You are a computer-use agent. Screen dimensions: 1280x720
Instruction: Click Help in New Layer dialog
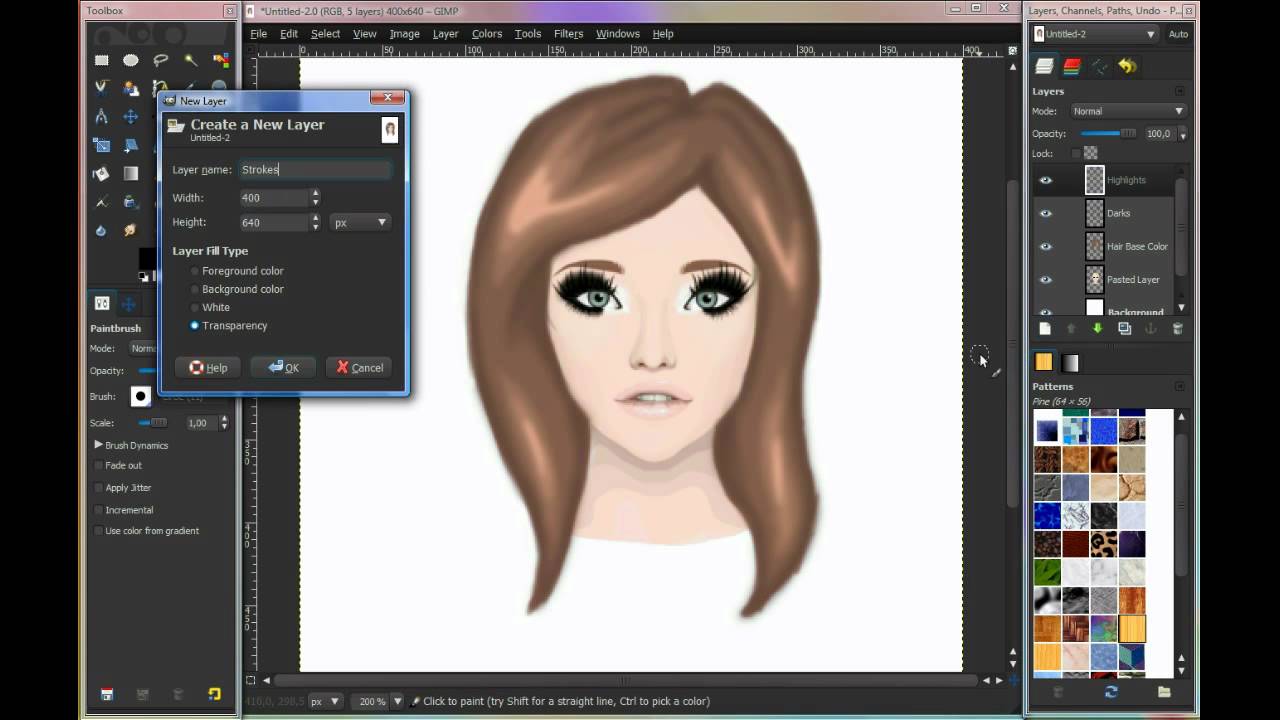[x=208, y=367]
